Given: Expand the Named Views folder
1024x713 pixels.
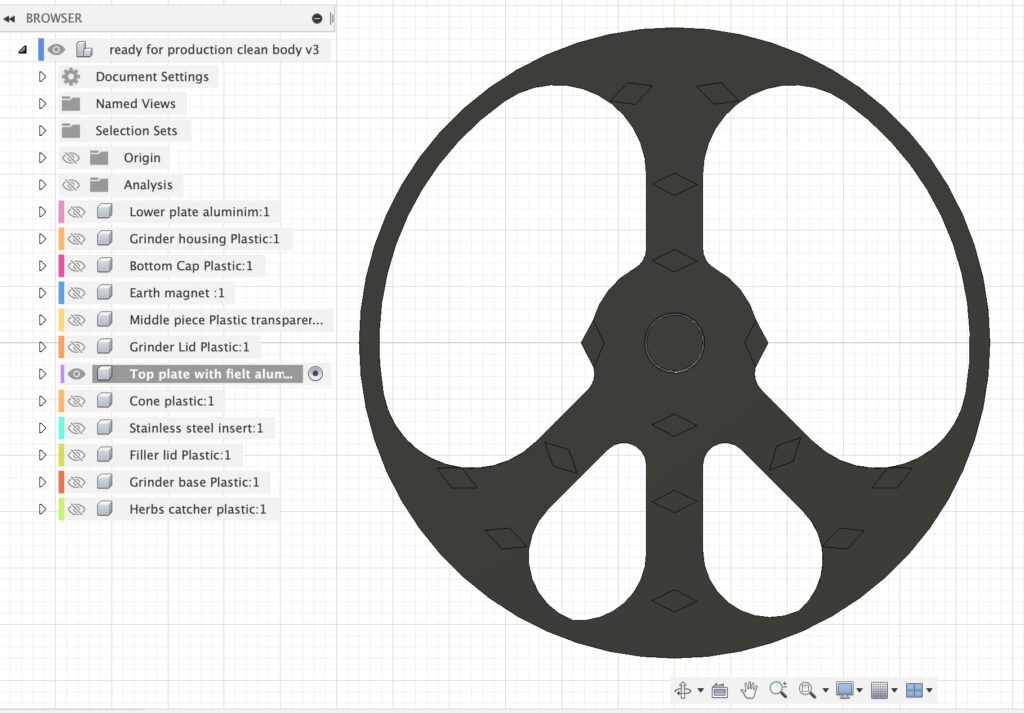Looking at the screenshot, I should (x=42, y=104).
